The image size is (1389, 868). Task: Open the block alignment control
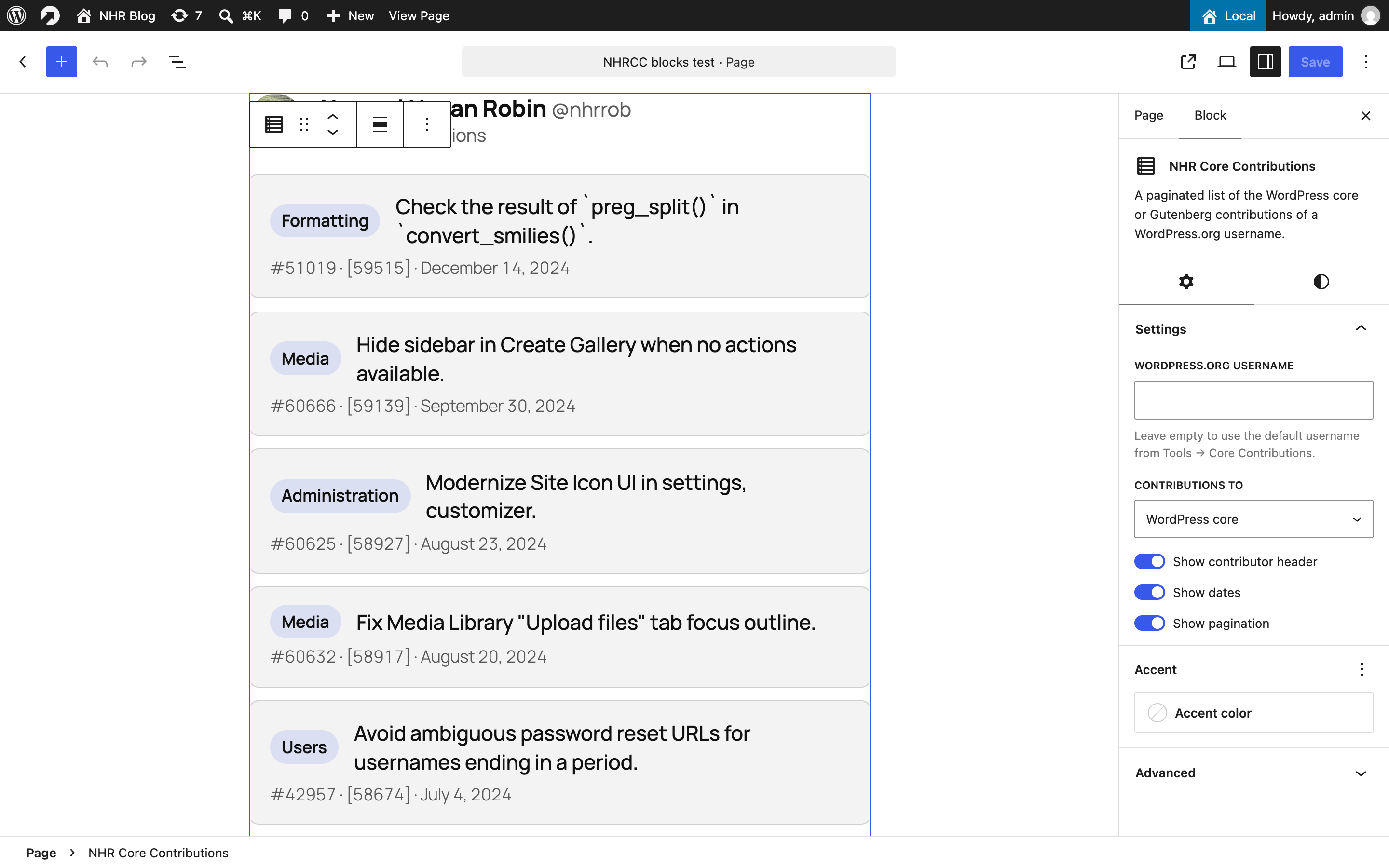pyautogui.click(x=380, y=124)
